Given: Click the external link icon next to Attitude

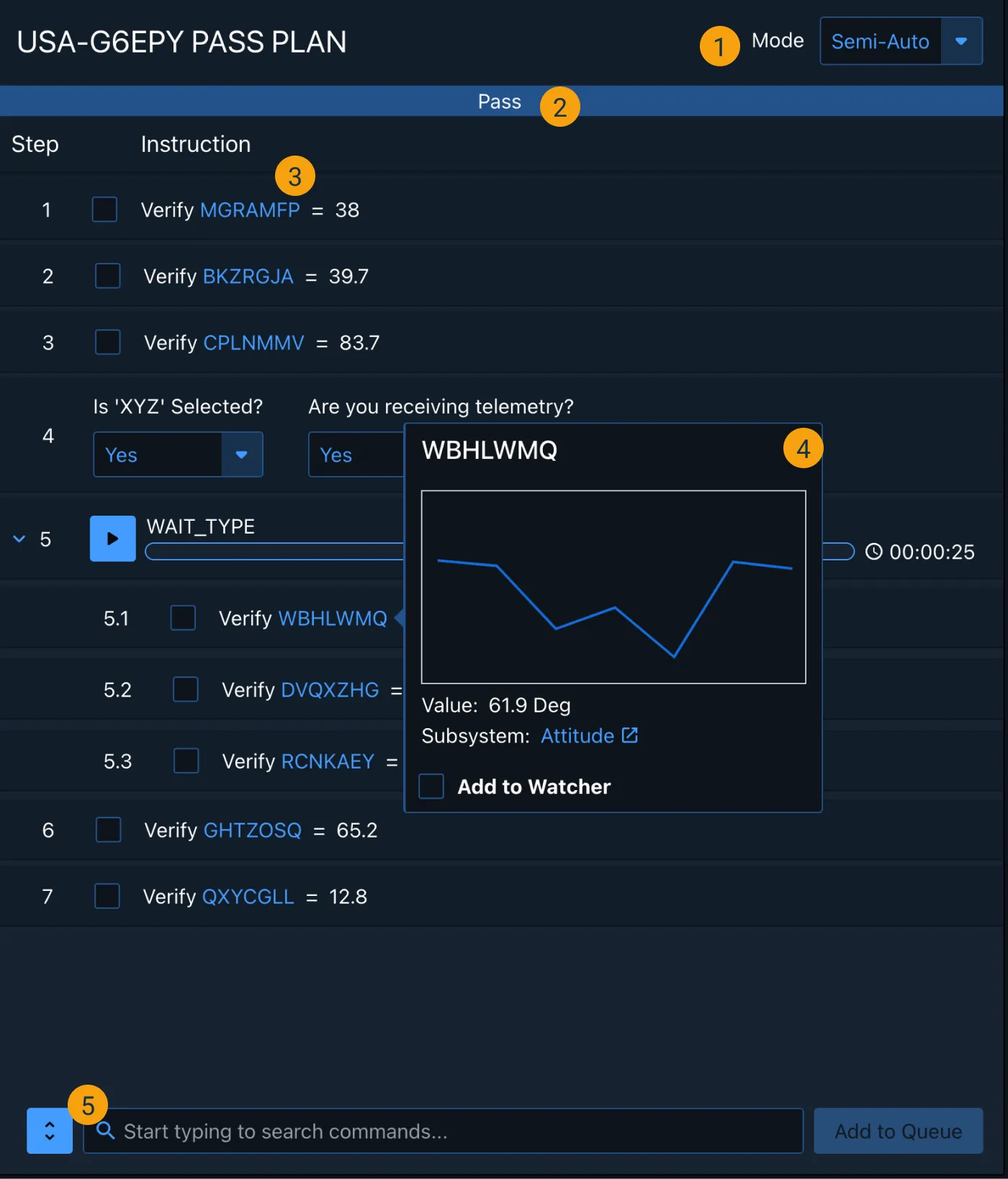Looking at the screenshot, I should coord(629,735).
